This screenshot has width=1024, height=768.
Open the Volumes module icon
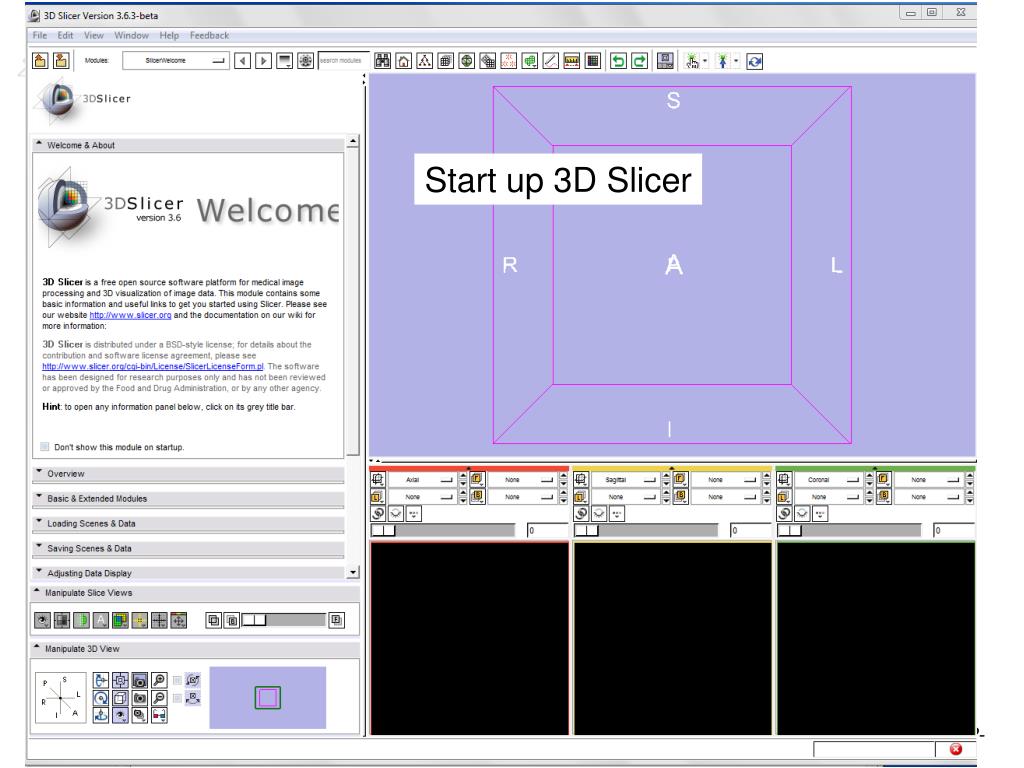[445, 61]
